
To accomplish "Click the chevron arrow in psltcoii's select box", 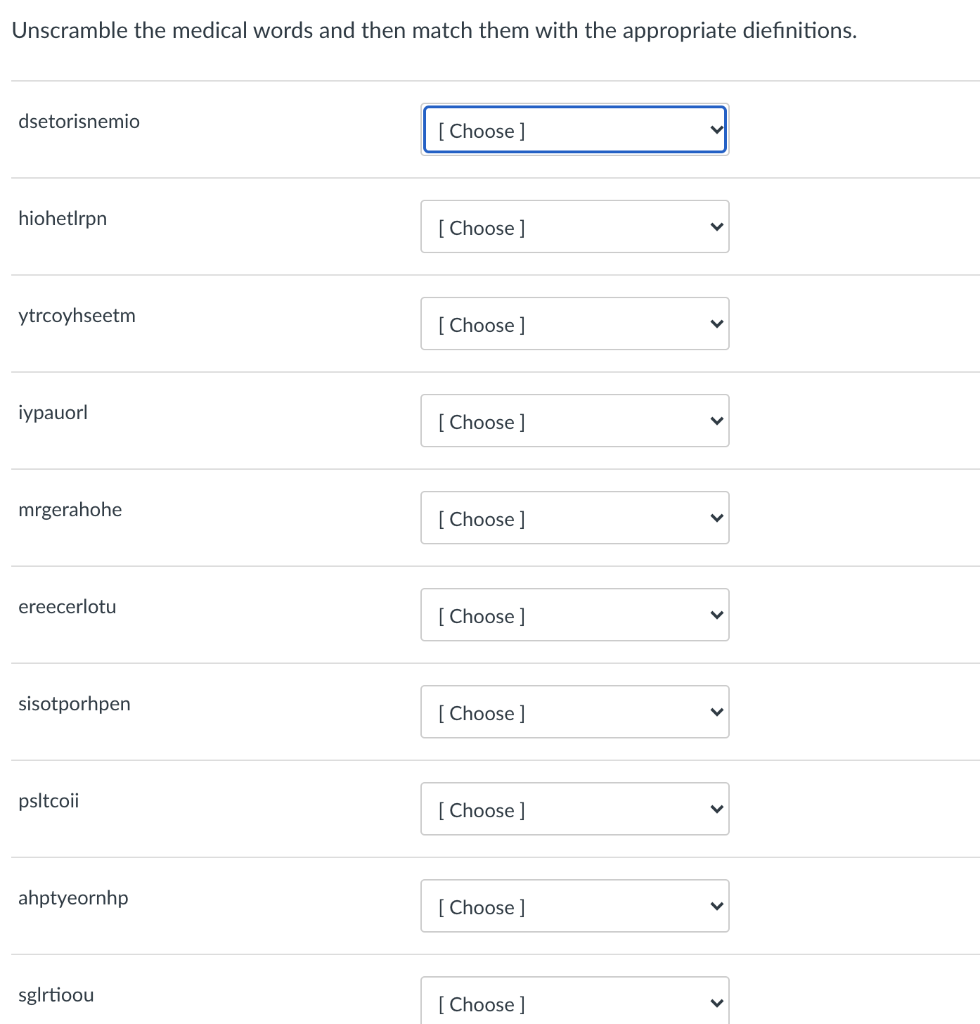I will [716, 809].
